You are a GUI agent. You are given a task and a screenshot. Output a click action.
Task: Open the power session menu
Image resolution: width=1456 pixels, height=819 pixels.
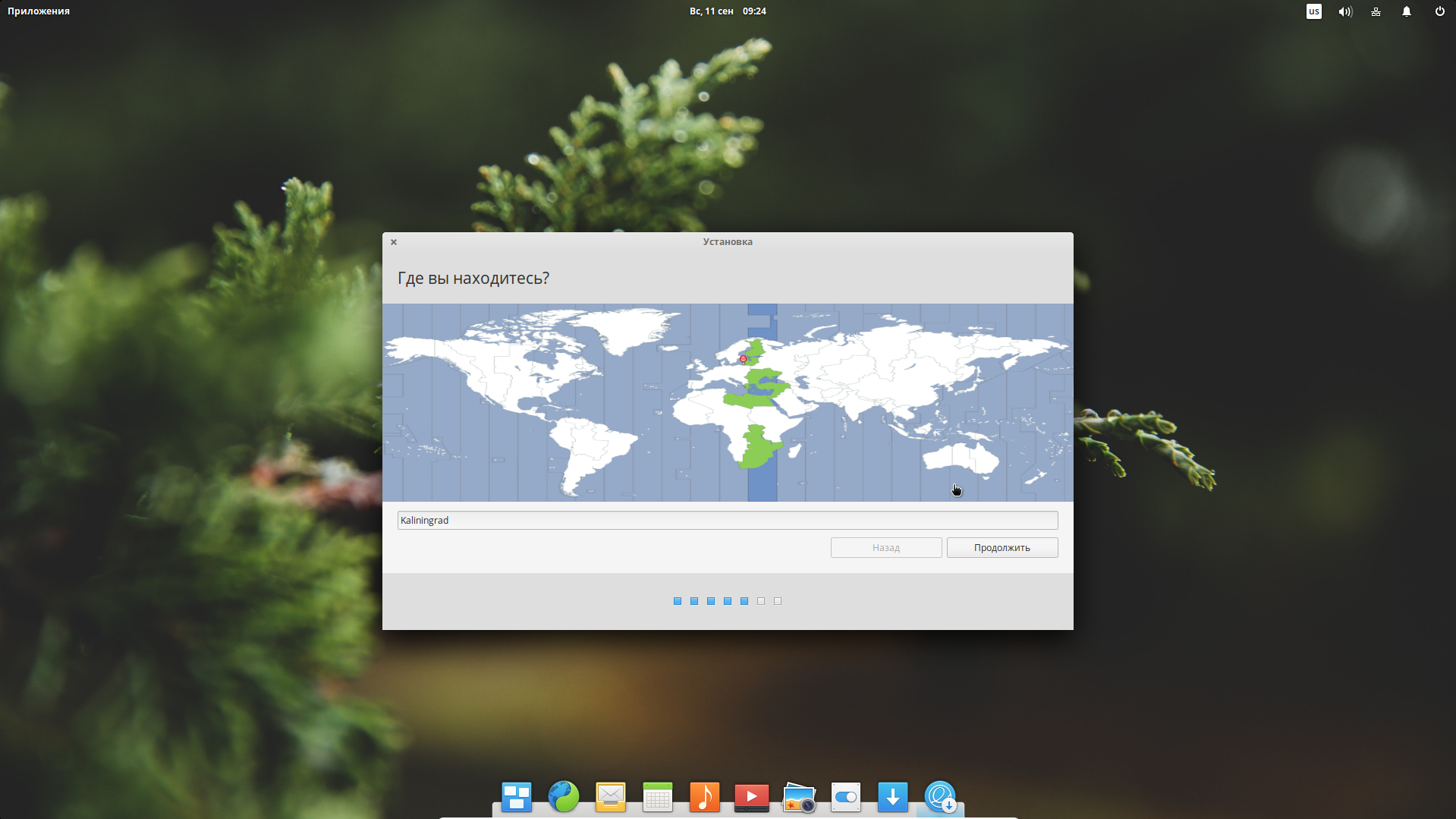(1439, 11)
